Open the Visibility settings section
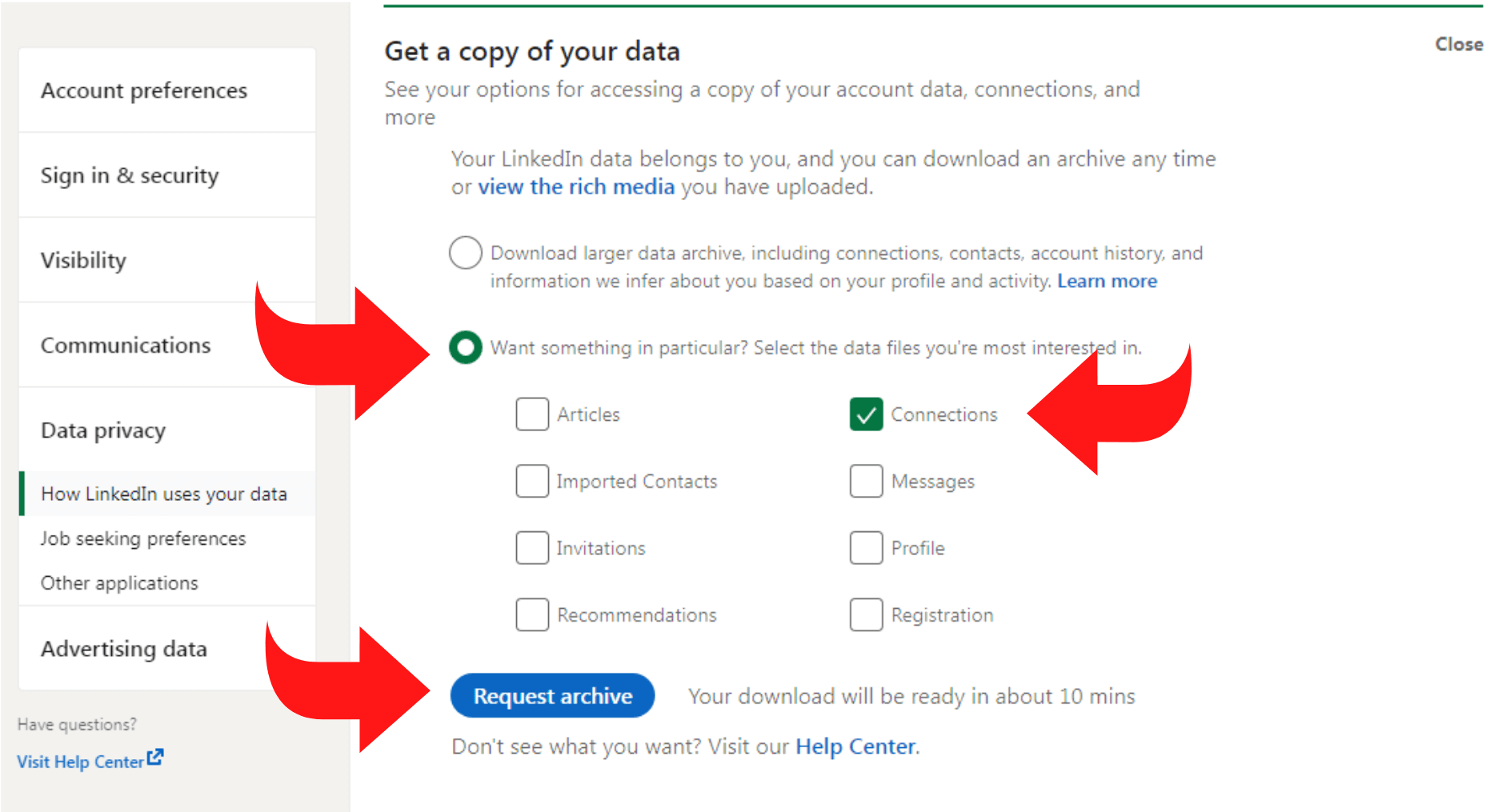1502x812 pixels. tap(84, 260)
